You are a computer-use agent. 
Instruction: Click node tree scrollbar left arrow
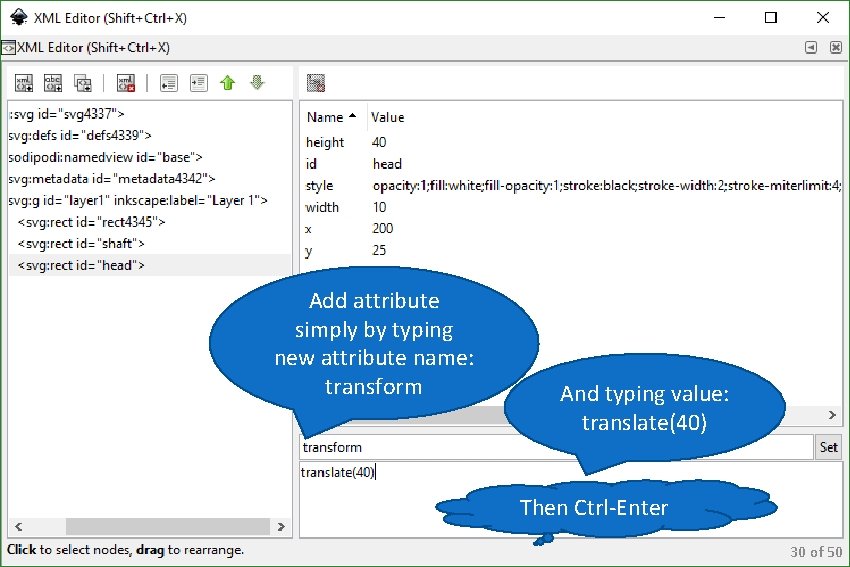point(18,526)
